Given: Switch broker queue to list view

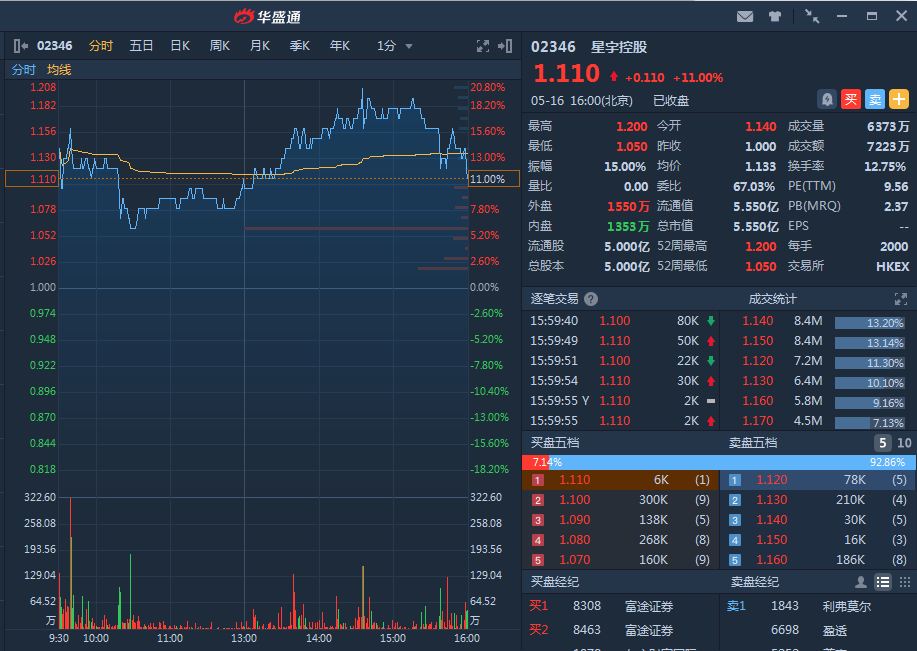Looking at the screenshot, I should coord(883,582).
